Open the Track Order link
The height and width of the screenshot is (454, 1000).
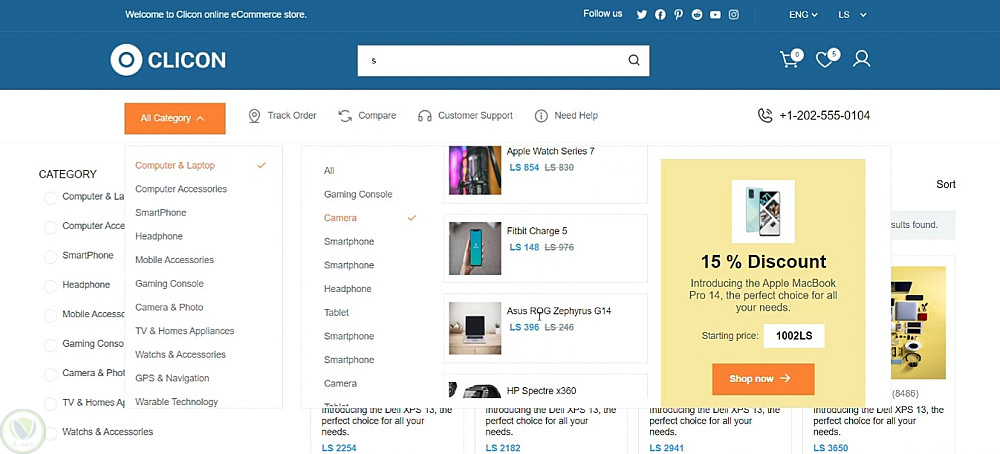click(x=291, y=115)
